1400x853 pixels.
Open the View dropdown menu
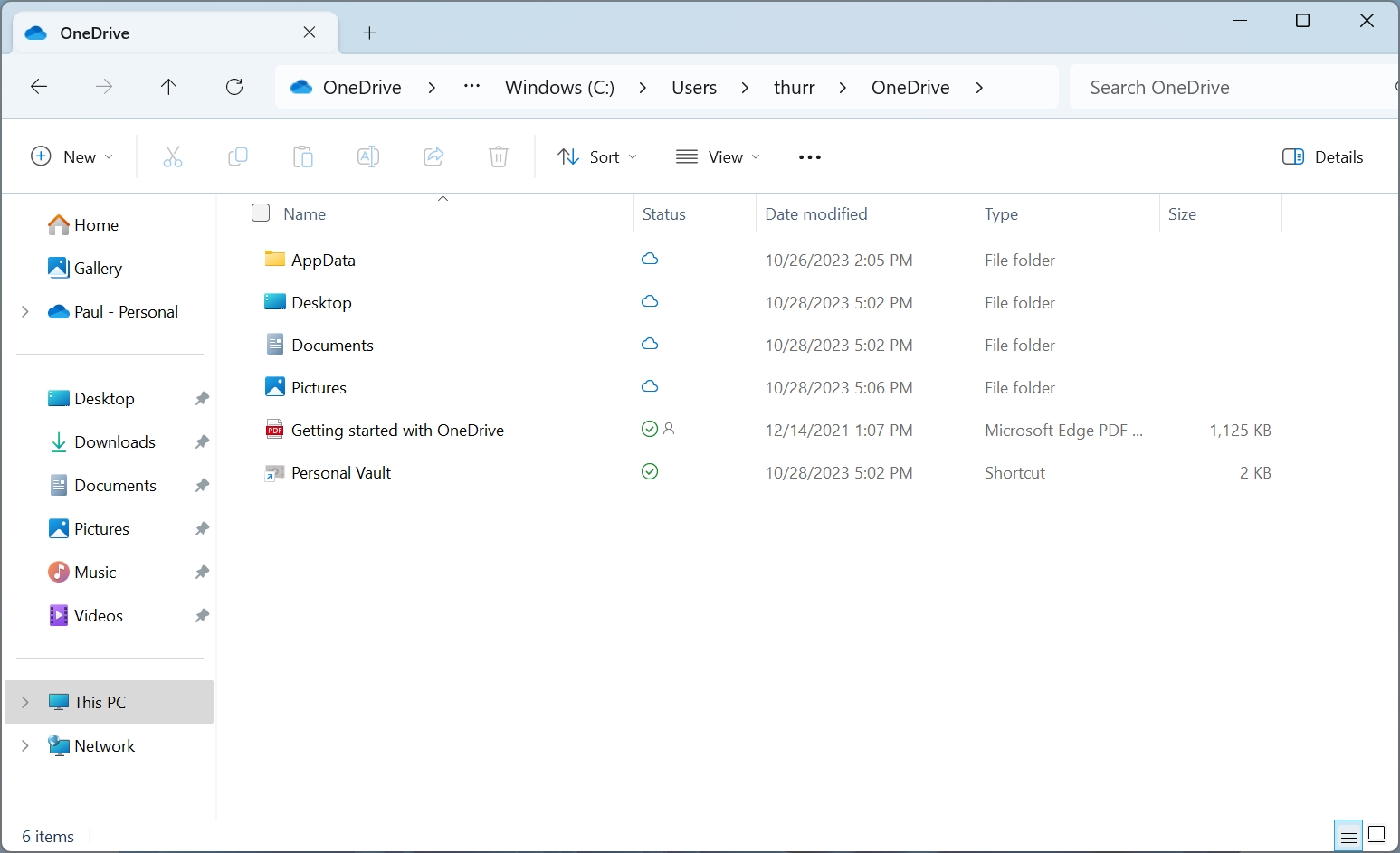coord(718,157)
